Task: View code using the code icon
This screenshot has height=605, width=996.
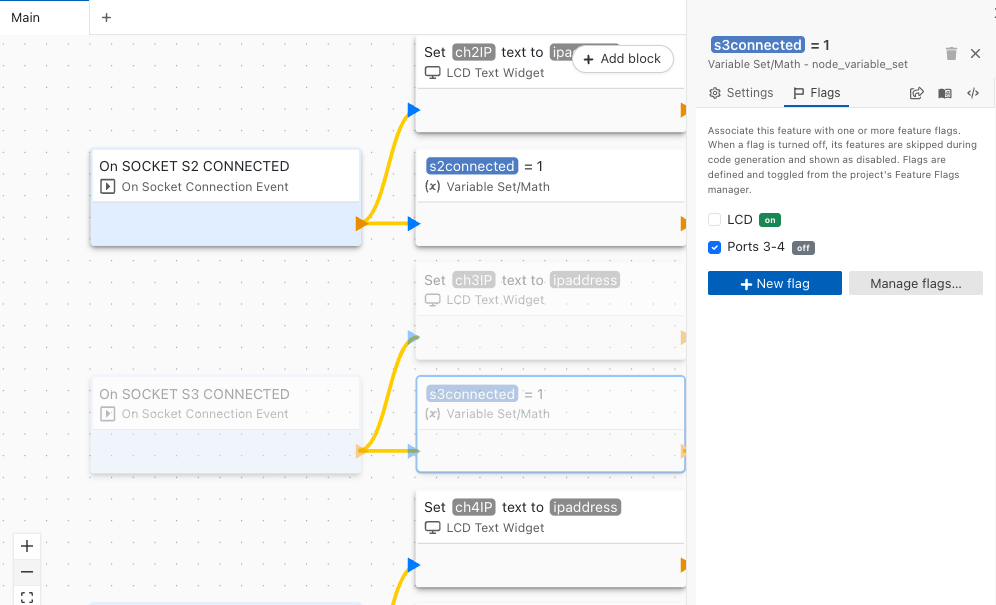Action: point(973,93)
